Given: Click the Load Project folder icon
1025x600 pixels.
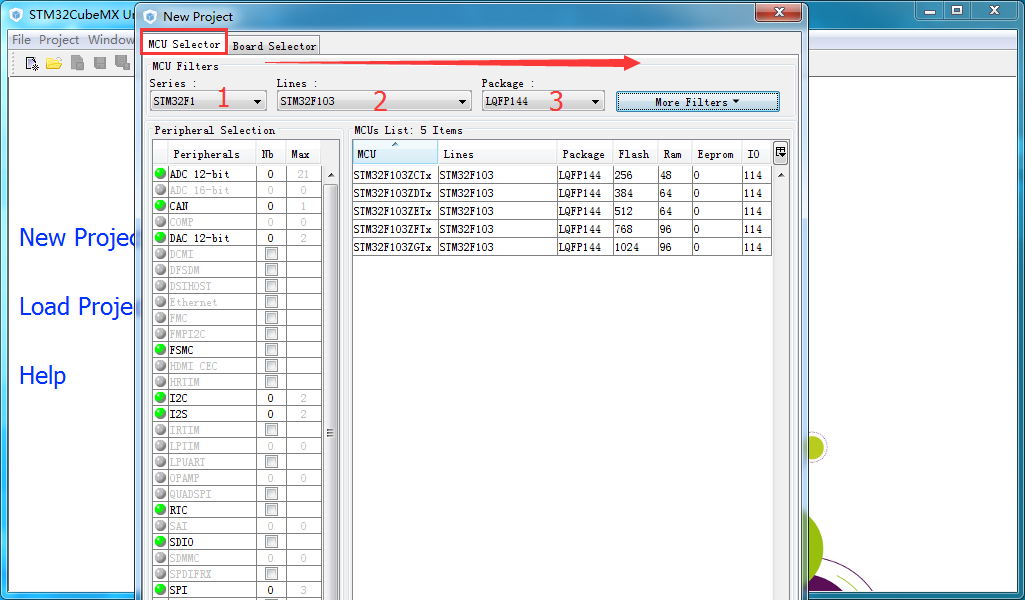Looking at the screenshot, I should pyautogui.click(x=54, y=63).
